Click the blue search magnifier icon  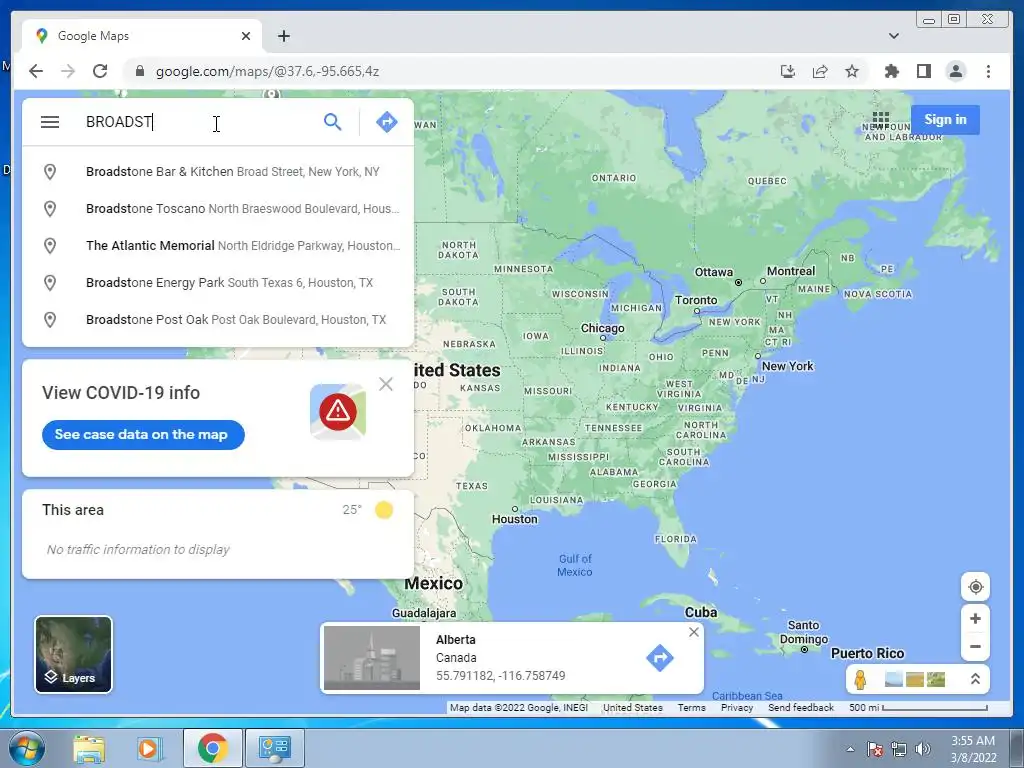click(x=332, y=121)
